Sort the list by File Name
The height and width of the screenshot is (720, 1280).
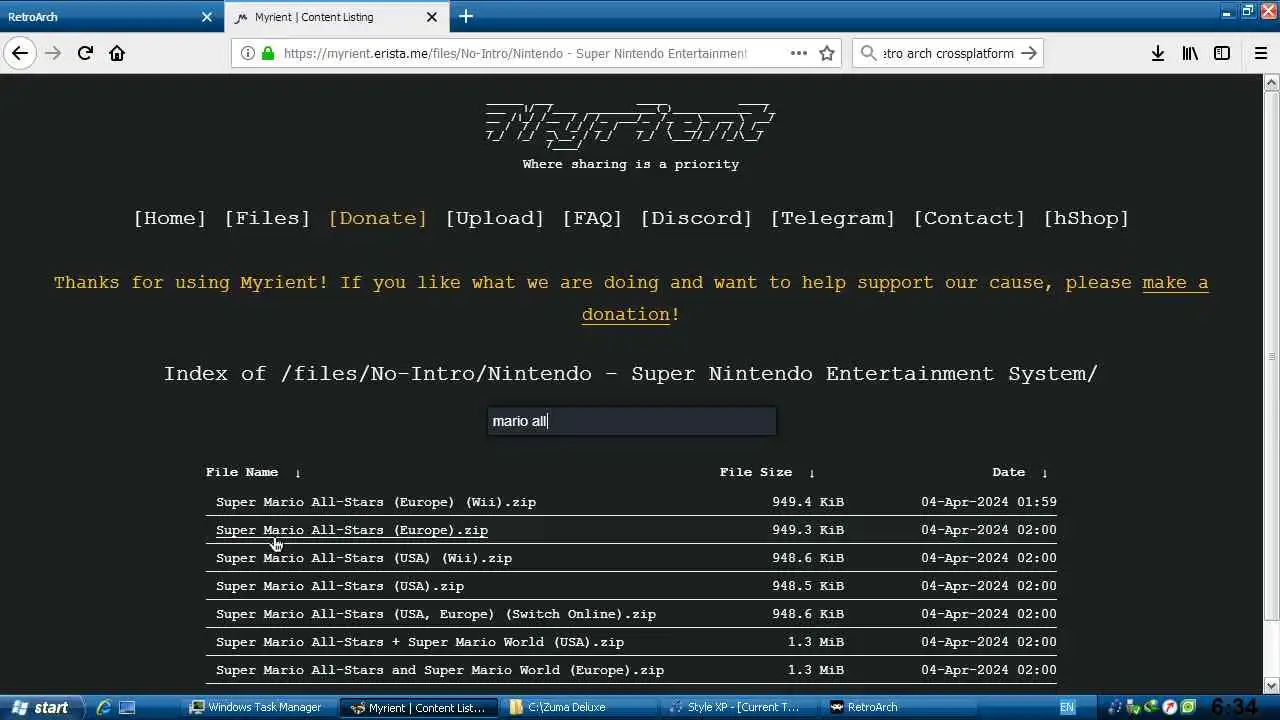click(242, 472)
